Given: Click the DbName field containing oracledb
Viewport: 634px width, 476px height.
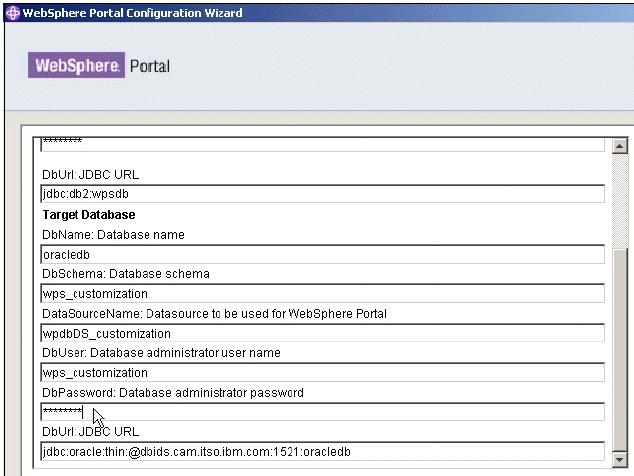Looking at the screenshot, I should (323, 254).
